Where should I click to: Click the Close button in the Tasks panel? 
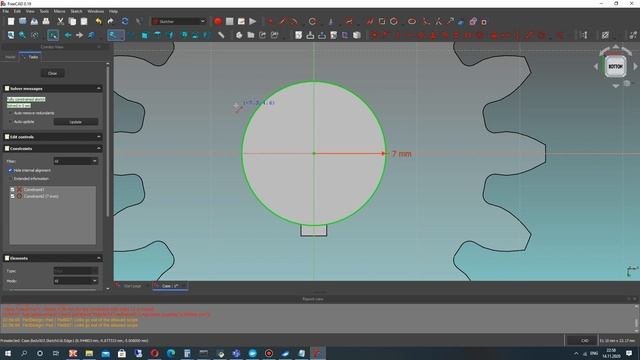(53, 73)
